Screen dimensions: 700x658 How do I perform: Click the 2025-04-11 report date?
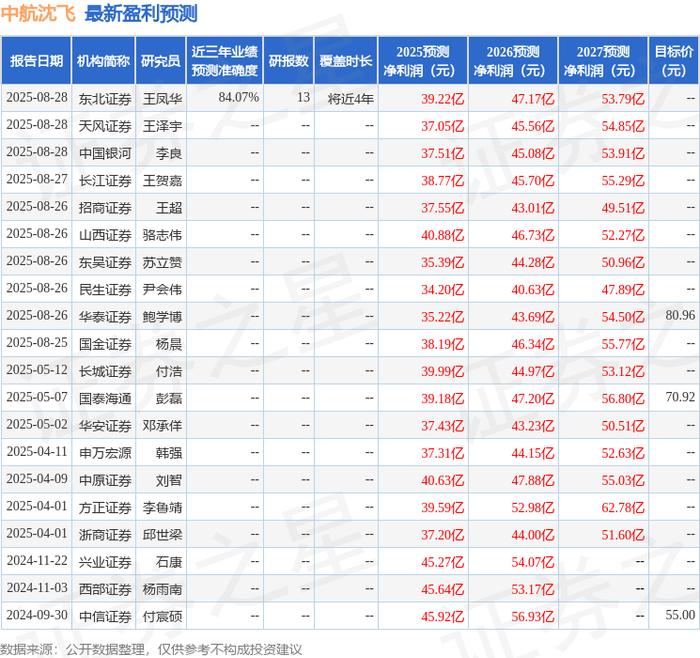37,451
